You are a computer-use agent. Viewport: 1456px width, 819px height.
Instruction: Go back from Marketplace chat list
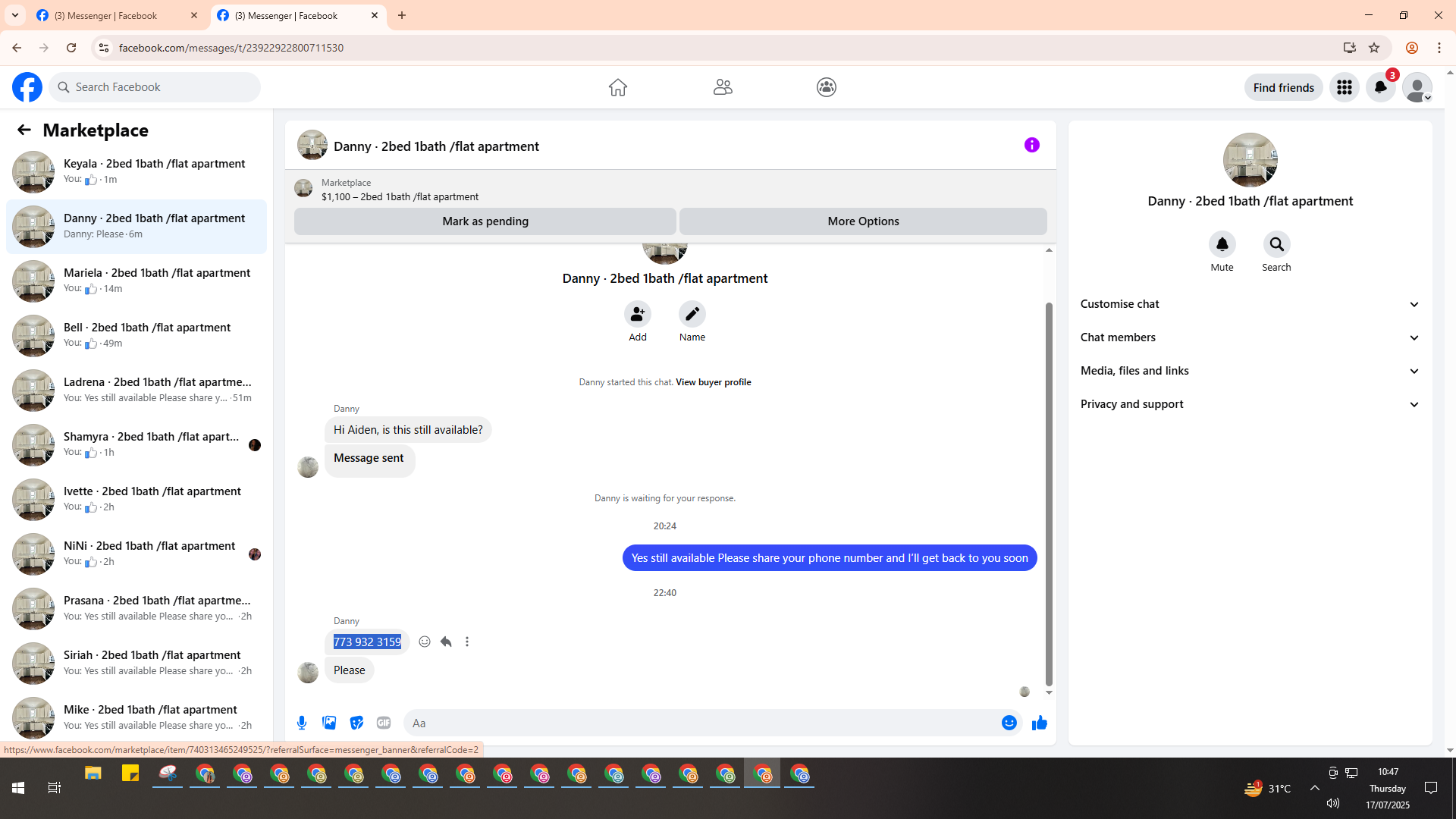24,130
